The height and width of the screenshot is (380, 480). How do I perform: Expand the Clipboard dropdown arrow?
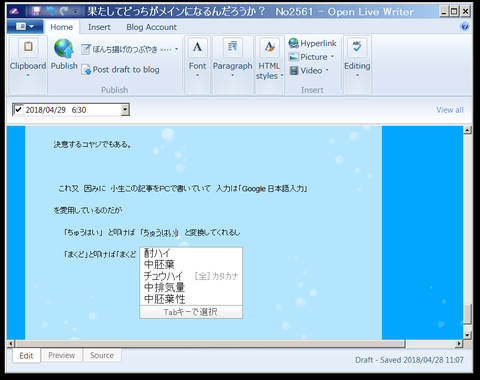pos(28,75)
